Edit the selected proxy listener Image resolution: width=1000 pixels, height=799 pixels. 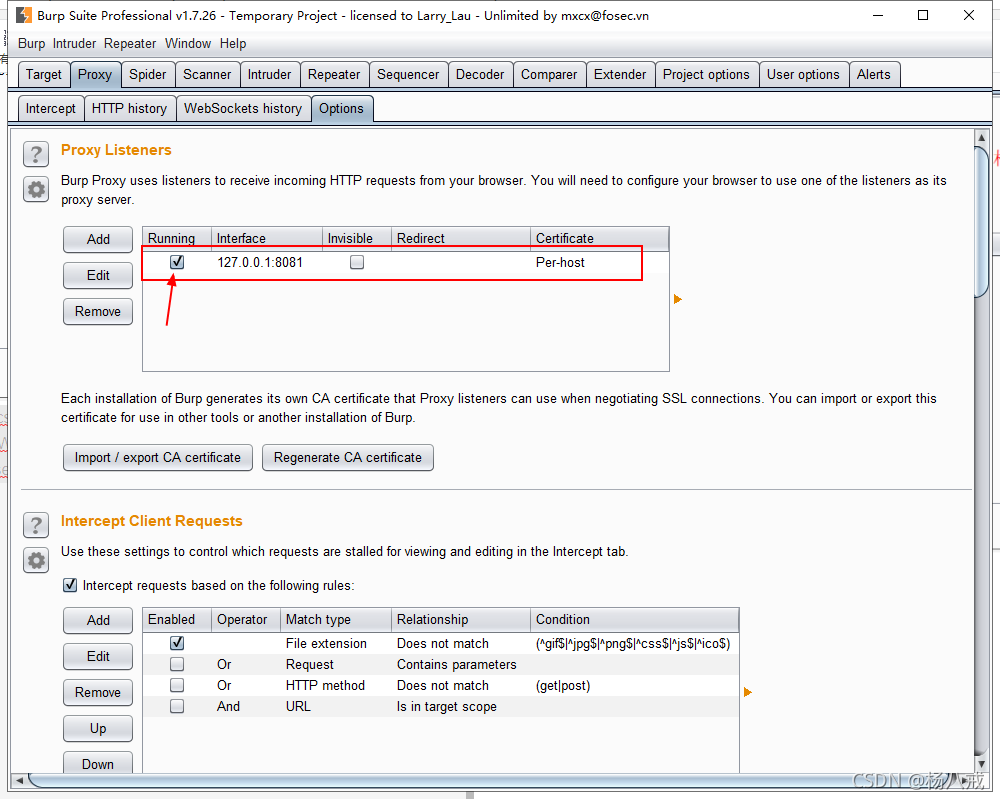(98, 275)
